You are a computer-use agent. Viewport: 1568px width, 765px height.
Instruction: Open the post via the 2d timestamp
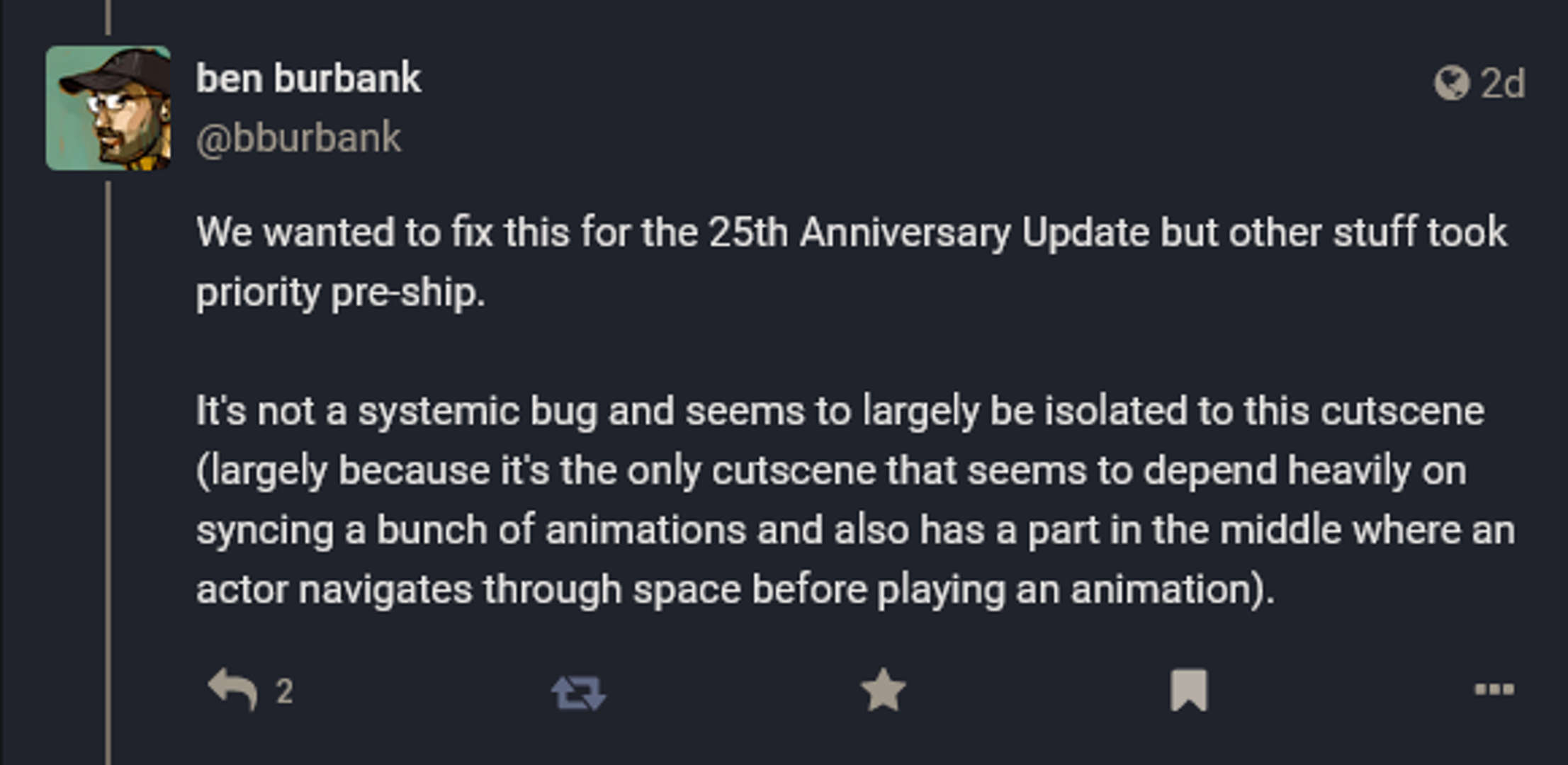[1502, 84]
